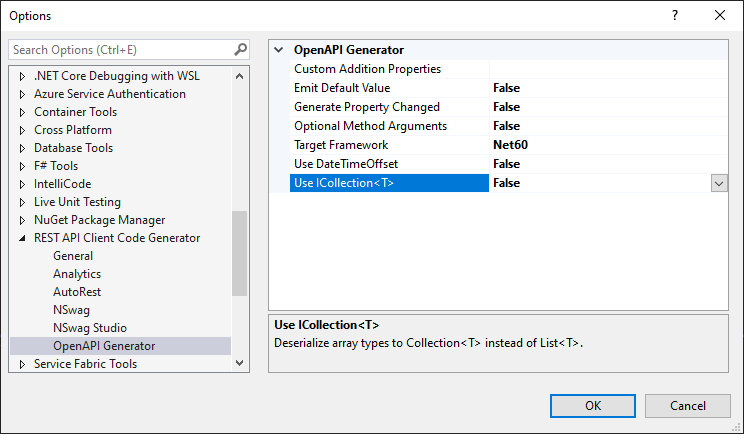Image resolution: width=744 pixels, height=434 pixels.
Task: Click the search magnifier icon
Action: coord(241,49)
